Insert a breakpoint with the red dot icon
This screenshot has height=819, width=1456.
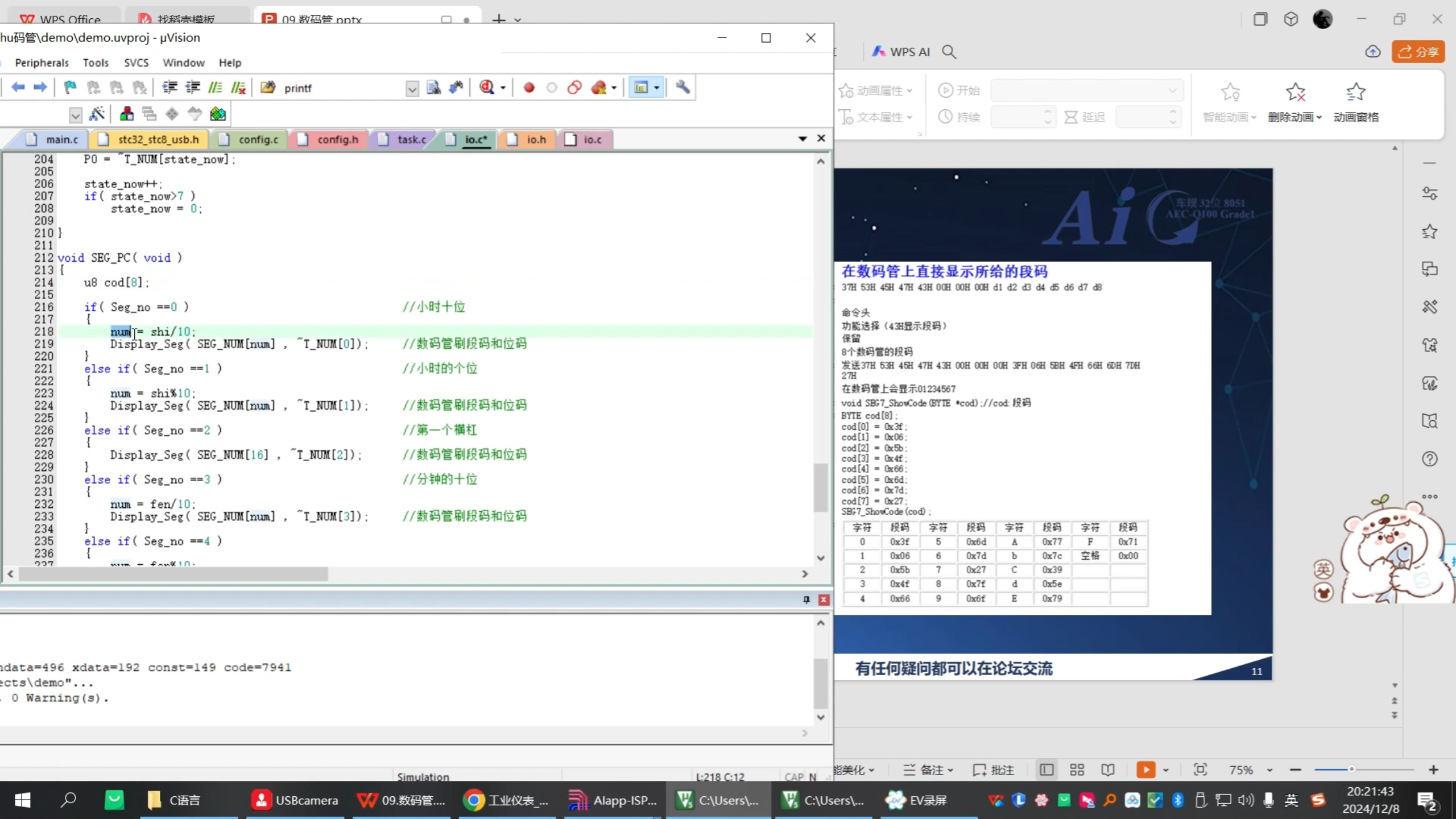528,87
